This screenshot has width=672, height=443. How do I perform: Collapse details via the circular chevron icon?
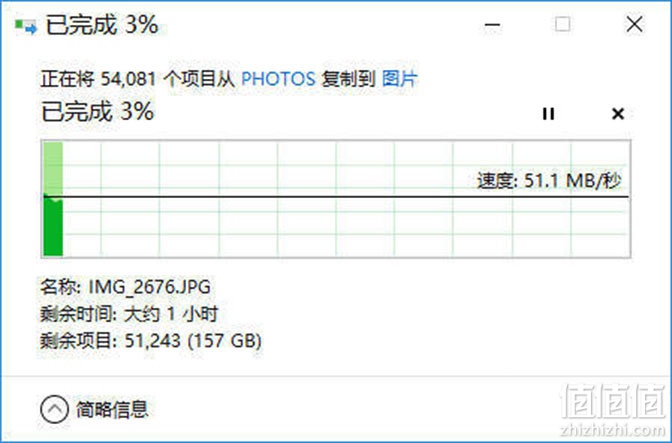pos(54,409)
